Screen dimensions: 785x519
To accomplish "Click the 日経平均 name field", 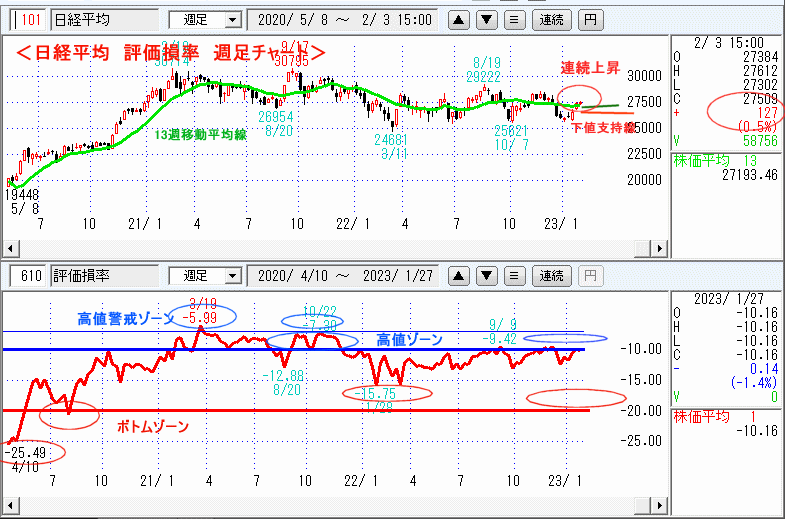I will [x=105, y=20].
